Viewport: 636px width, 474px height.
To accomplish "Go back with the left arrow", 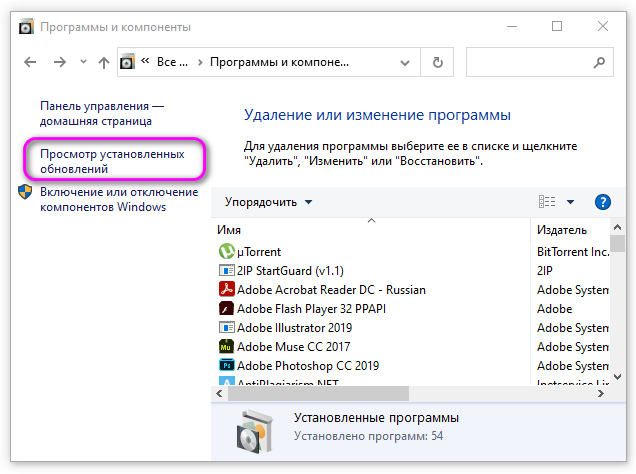I will tap(30, 62).
